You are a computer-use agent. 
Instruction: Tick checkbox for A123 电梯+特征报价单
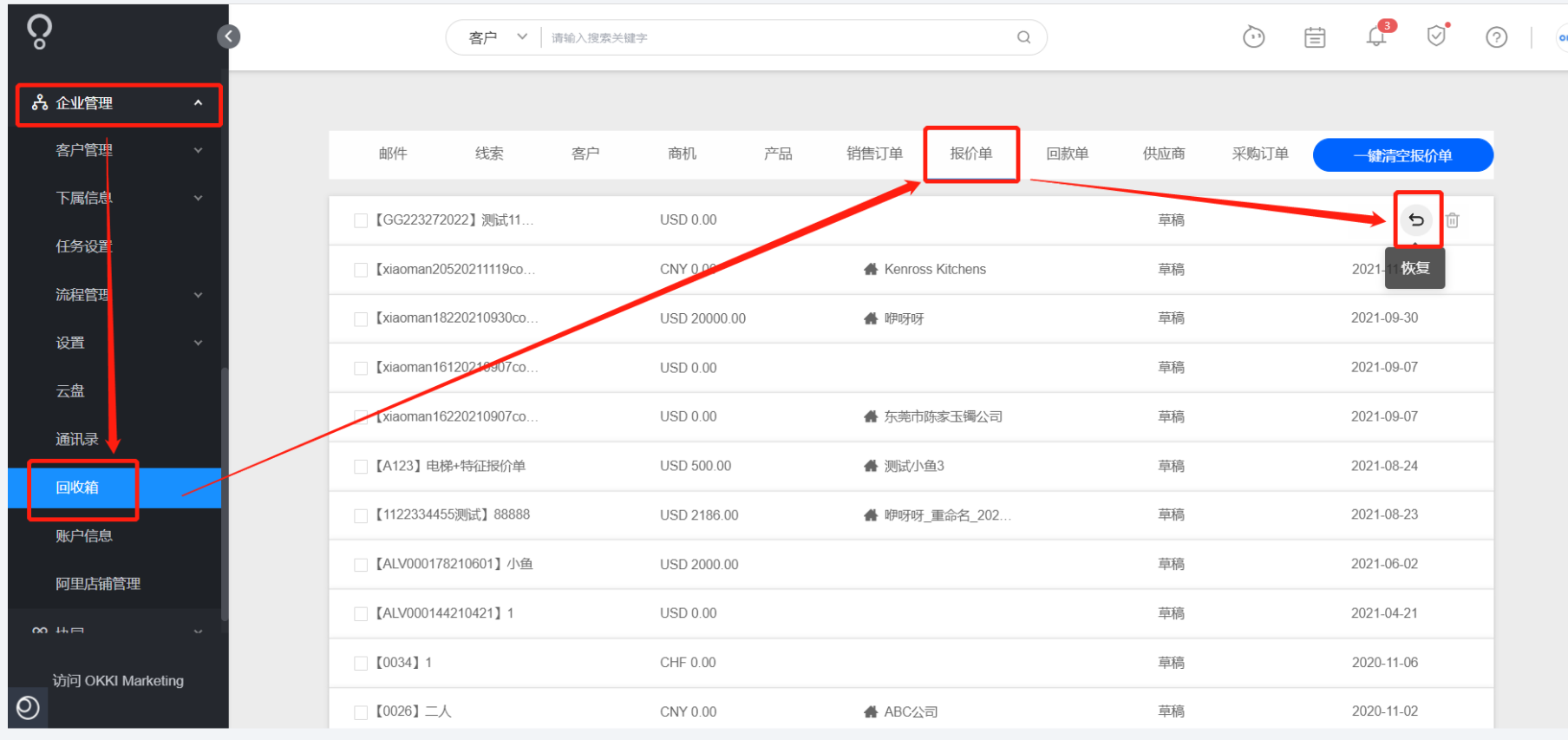click(361, 466)
